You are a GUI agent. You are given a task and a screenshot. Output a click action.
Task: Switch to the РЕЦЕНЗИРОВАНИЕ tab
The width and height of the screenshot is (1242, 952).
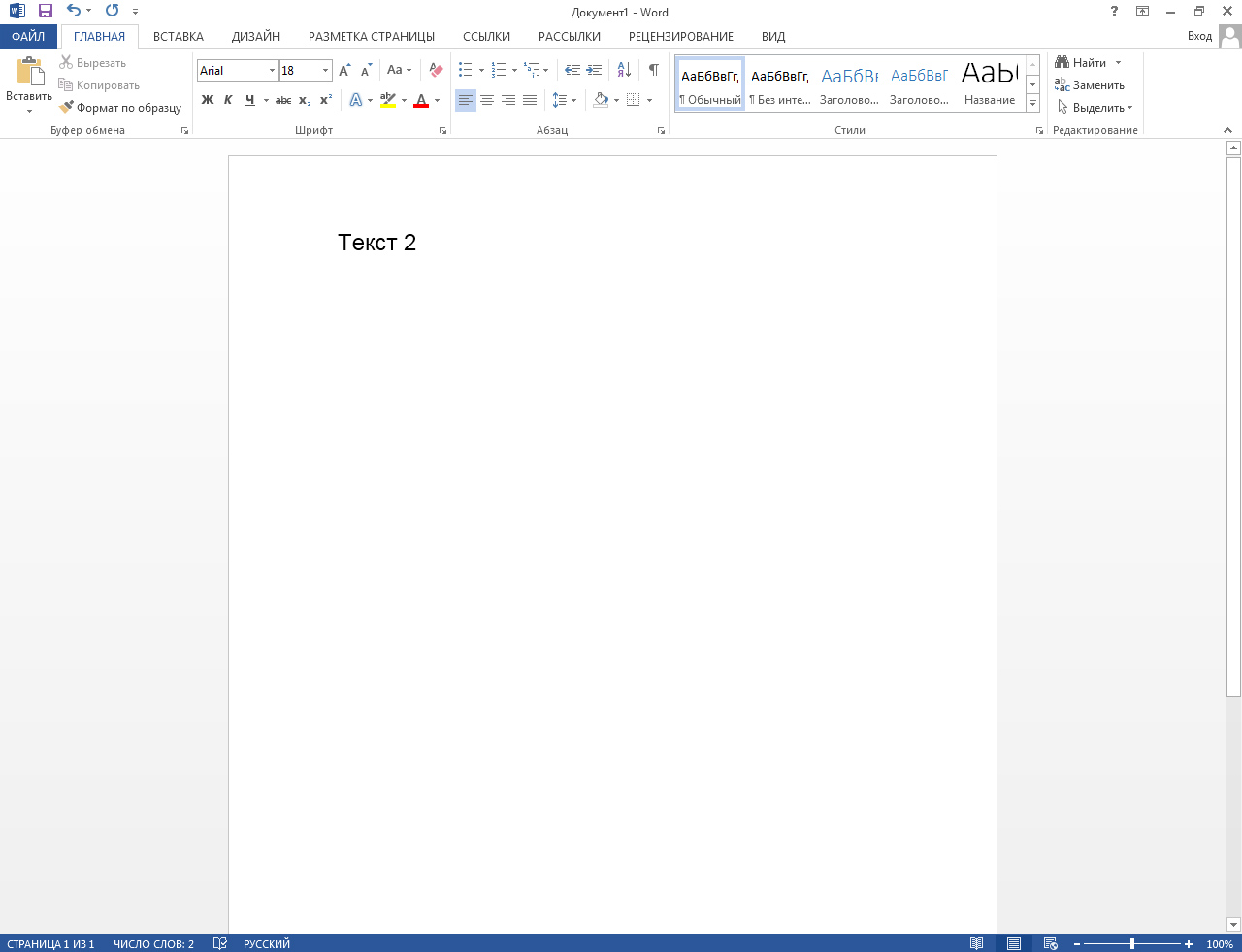coord(681,37)
